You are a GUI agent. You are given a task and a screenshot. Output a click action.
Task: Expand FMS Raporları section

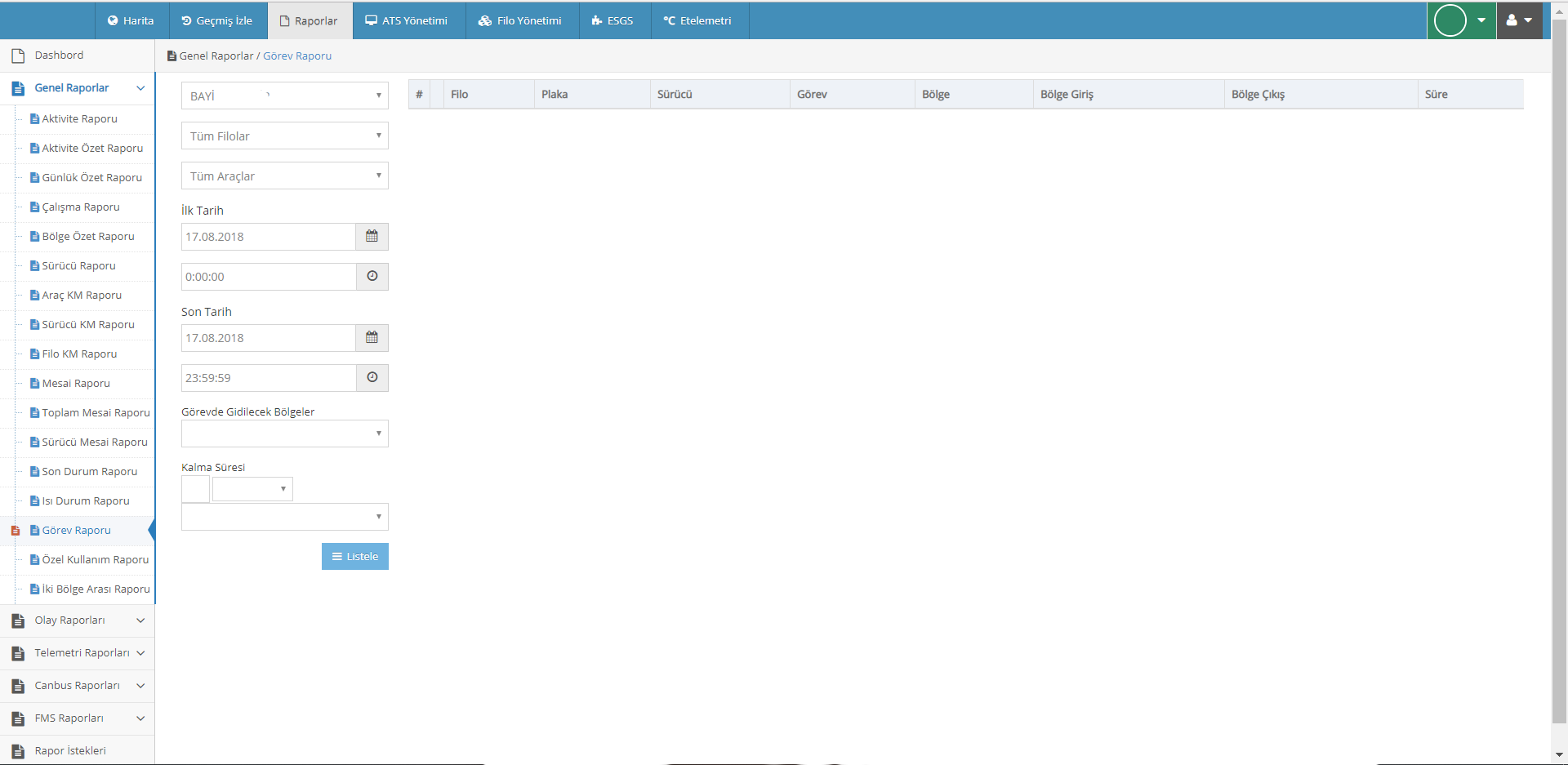pos(77,718)
